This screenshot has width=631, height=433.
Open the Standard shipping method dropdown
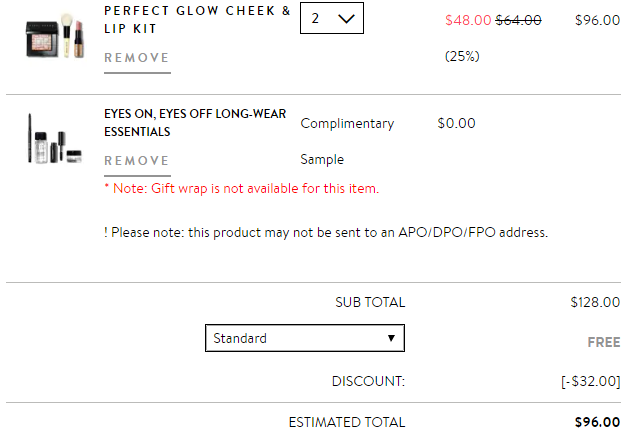pyautogui.click(x=305, y=338)
